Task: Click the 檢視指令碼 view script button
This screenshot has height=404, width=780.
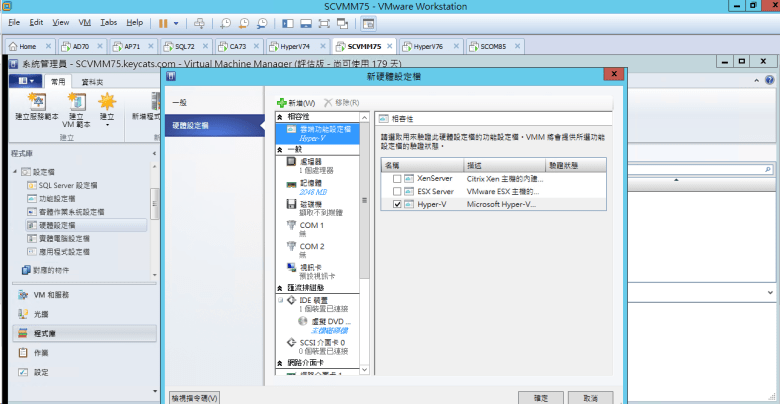Action: [x=195, y=397]
